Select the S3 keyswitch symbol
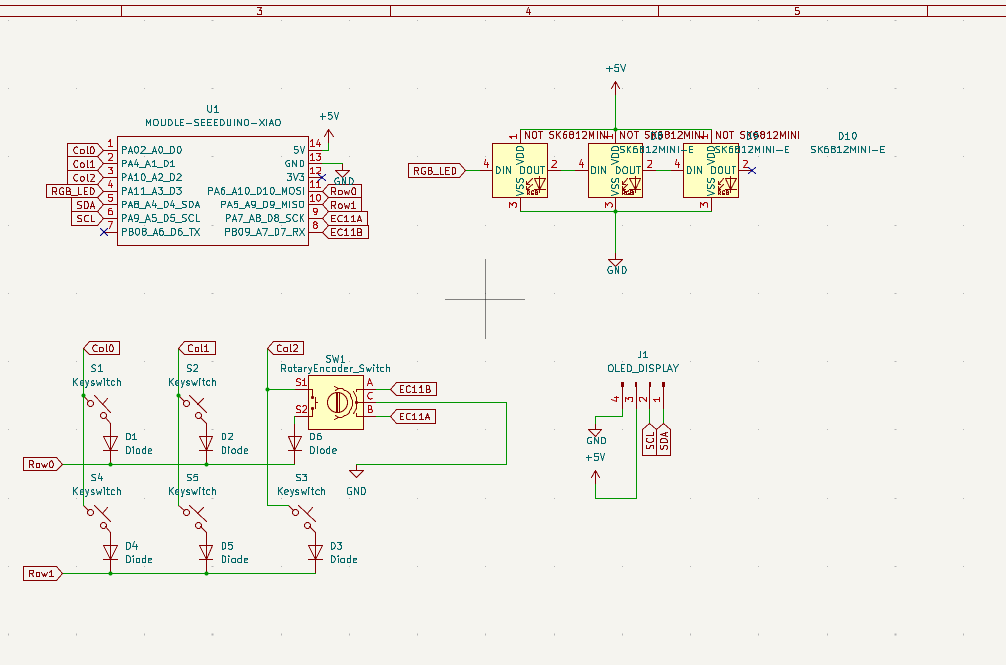This screenshot has width=1006, height=665. click(x=303, y=519)
